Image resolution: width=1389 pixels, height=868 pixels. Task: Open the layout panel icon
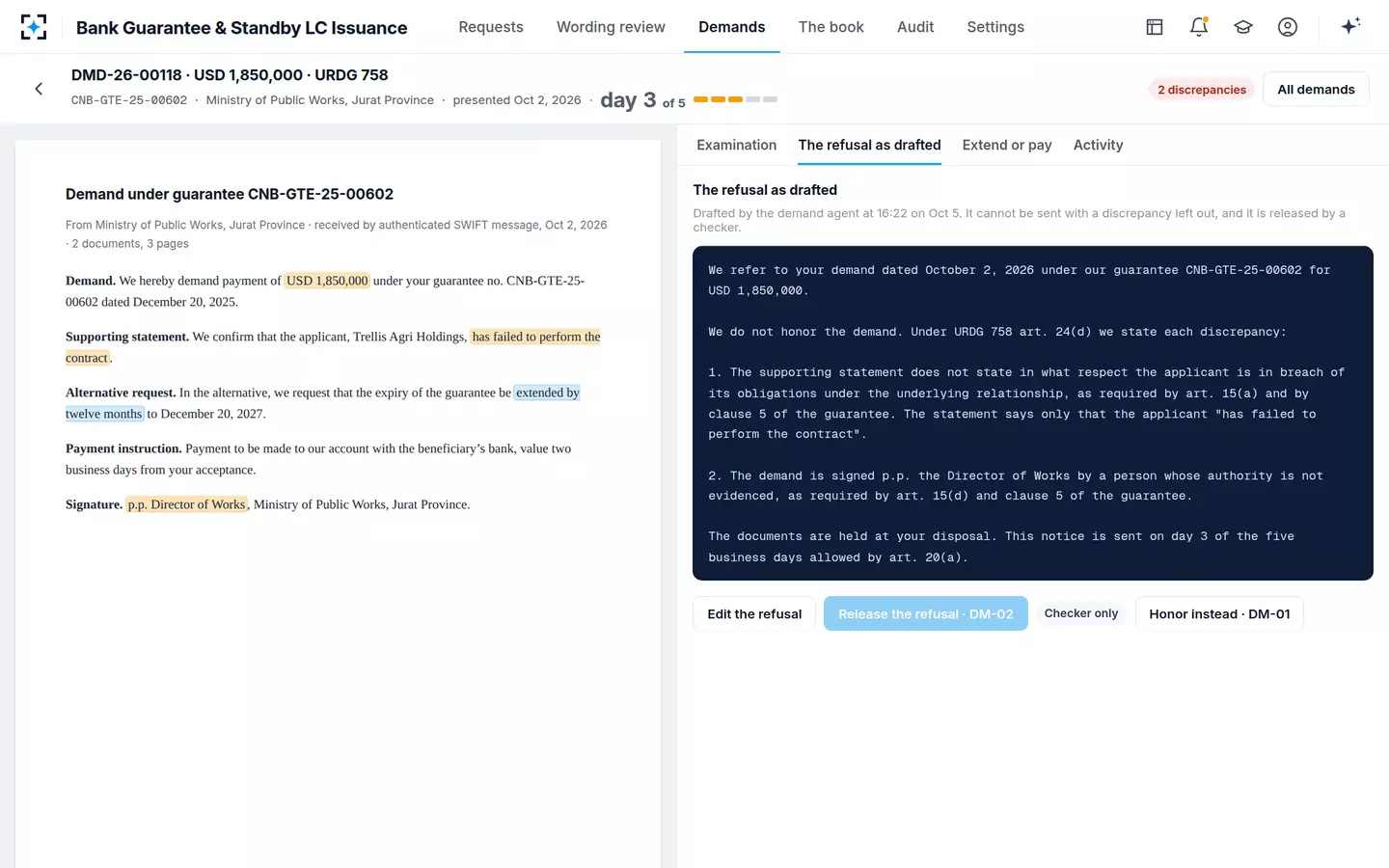1155,27
